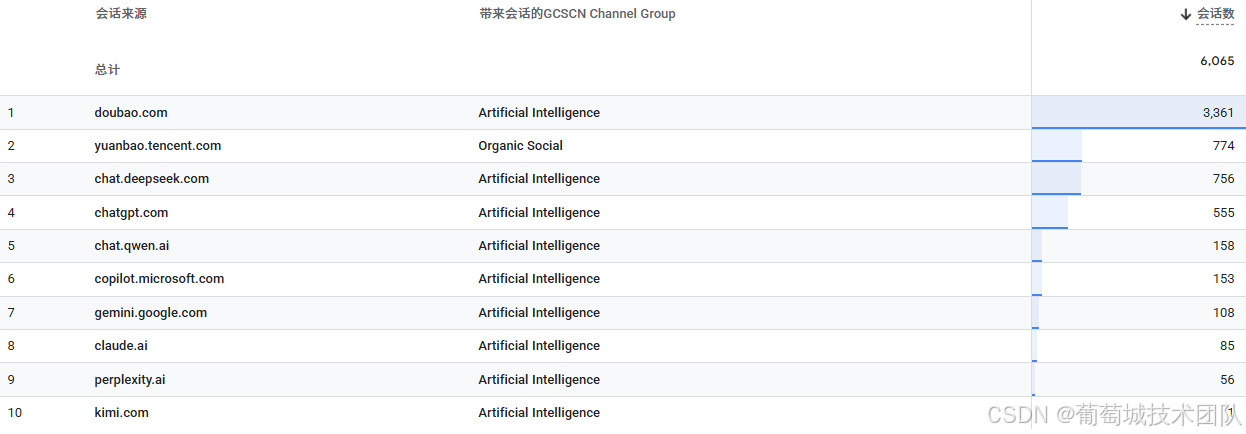Click the sort arrow beside 会话数
Screen dimensions: 1246x434
pos(1186,14)
